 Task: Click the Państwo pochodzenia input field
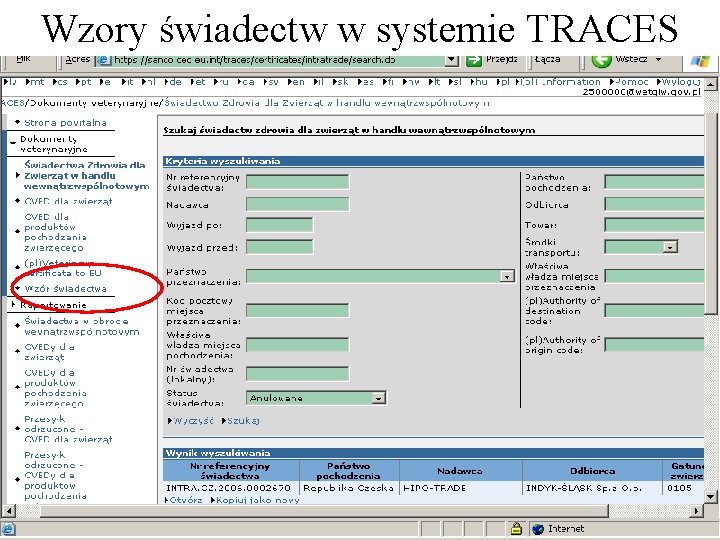click(x=655, y=182)
